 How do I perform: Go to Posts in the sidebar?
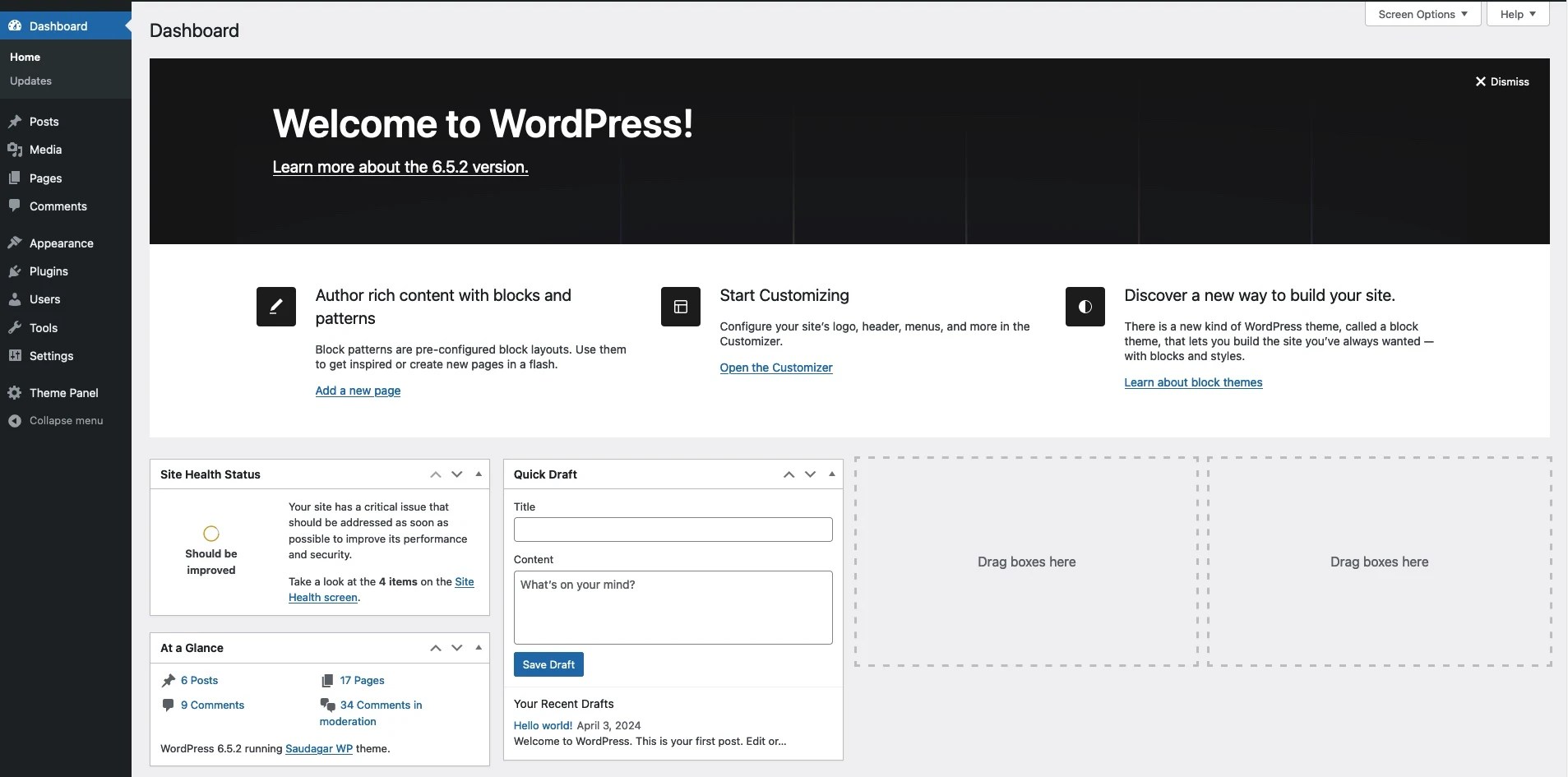[44, 122]
